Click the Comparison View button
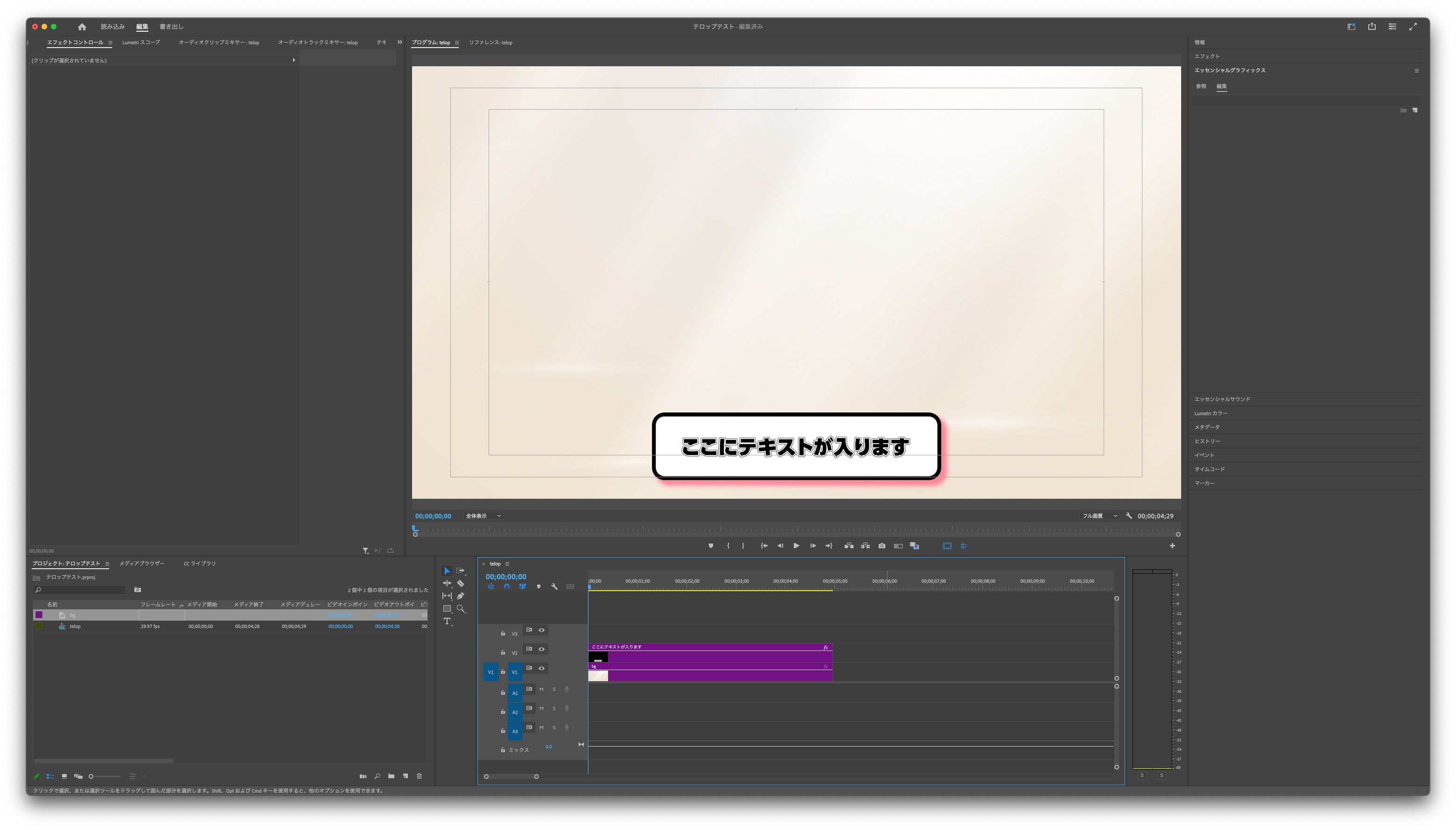 click(898, 545)
